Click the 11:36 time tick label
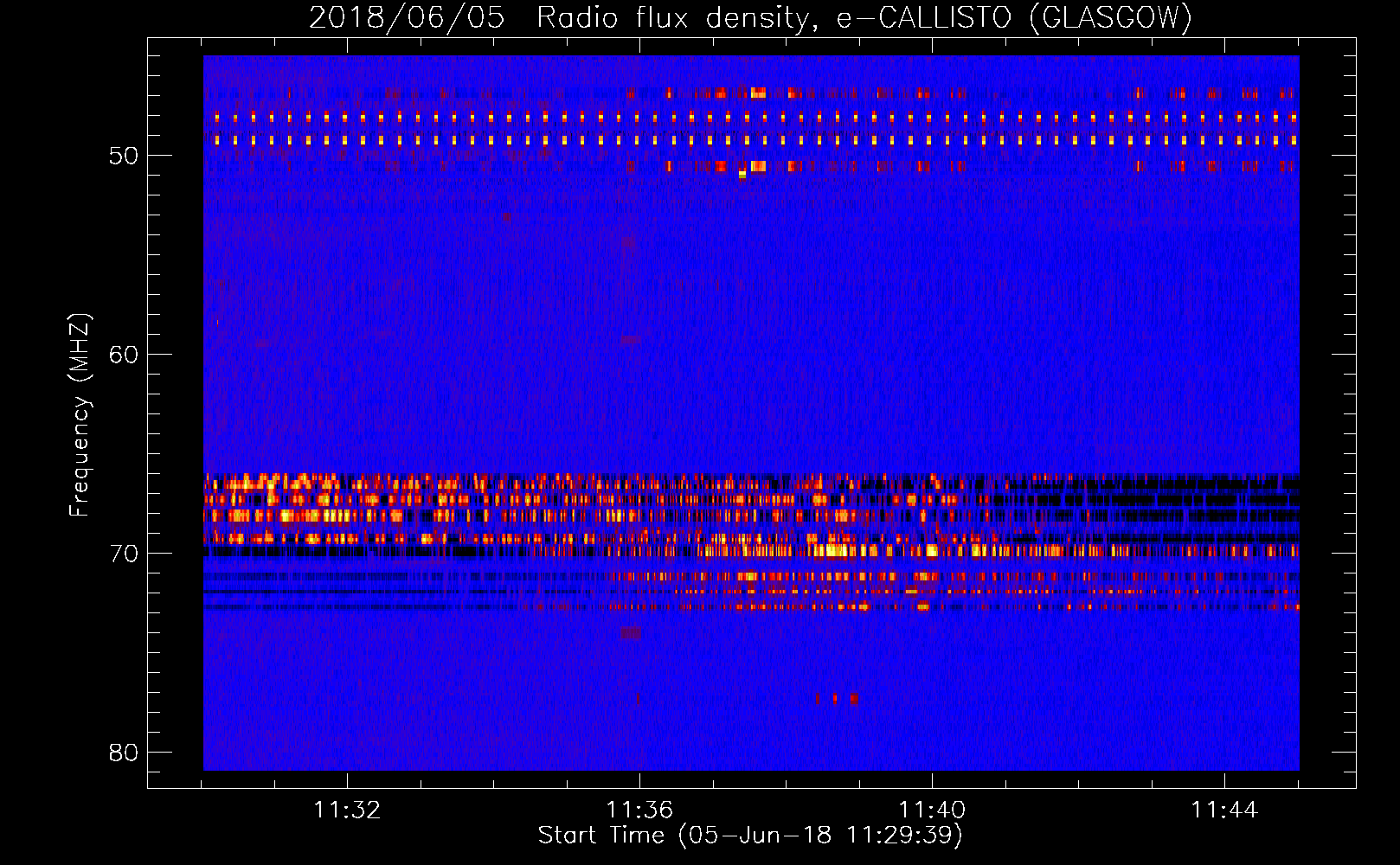 tap(639, 810)
